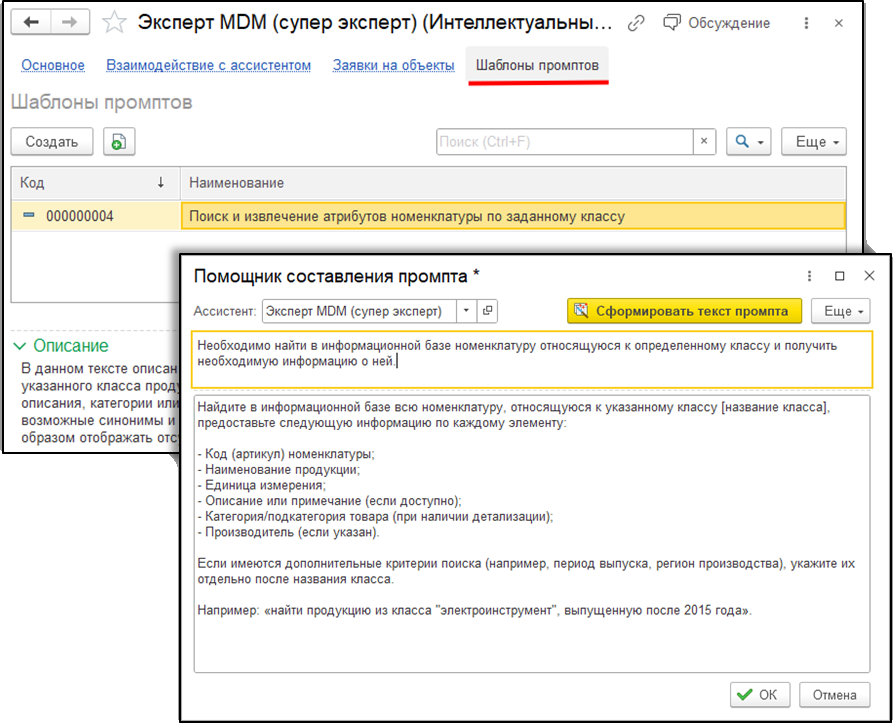Viewport: 893px width, 723px height.
Task: Open the dialog's three-dot menu
Action: point(808,276)
